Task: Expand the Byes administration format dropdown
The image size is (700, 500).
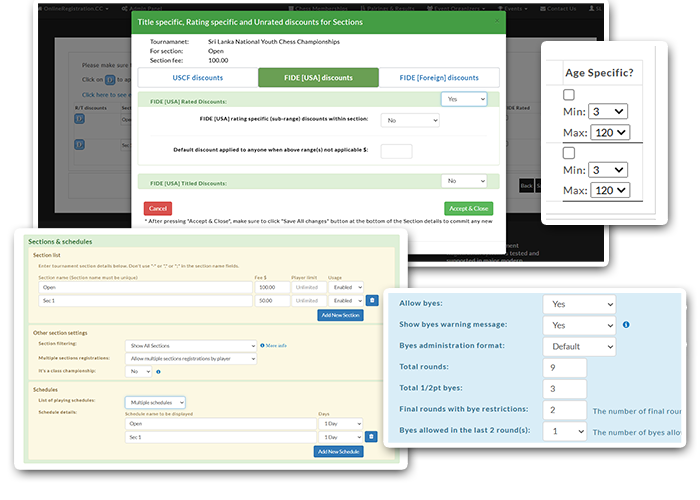Action: point(579,347)
